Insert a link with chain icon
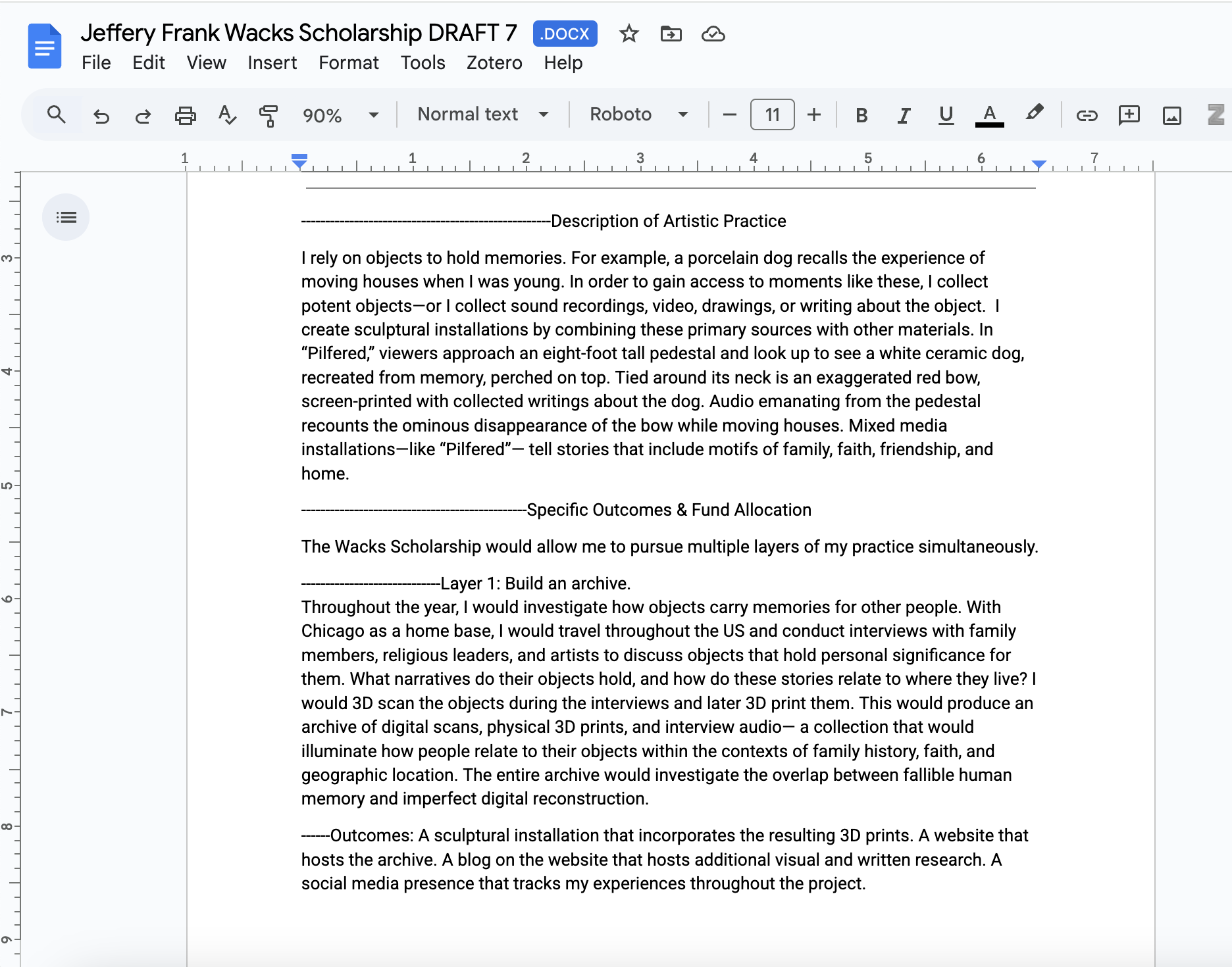Screen dimensions: 1232x967 click(1087, 116)
